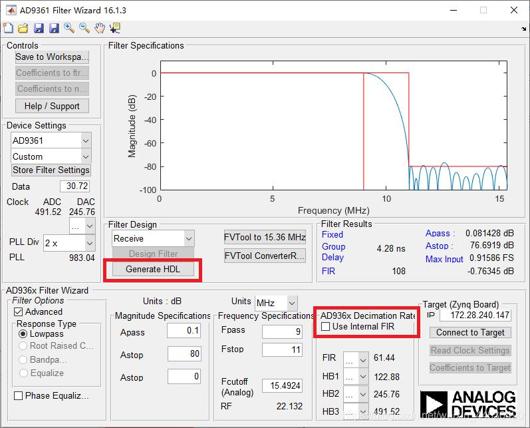Toggle the Advanced checkbox
The width and height of the screenshot is (530, 428).
coord(18,311)
